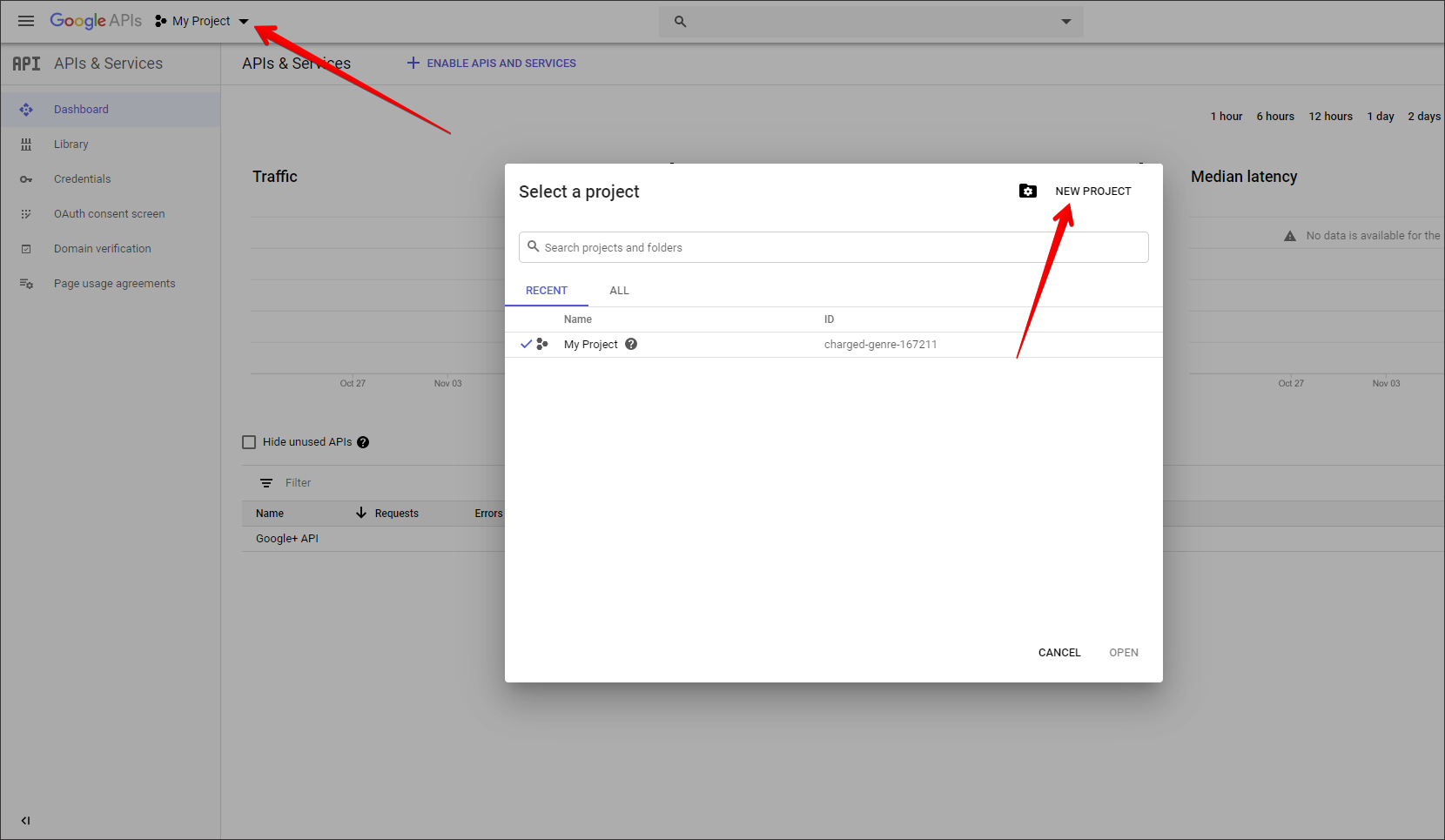Open the hamburger navigation menu
Viewport: 1445px width, 840px height.
click(x=26, y=21)
